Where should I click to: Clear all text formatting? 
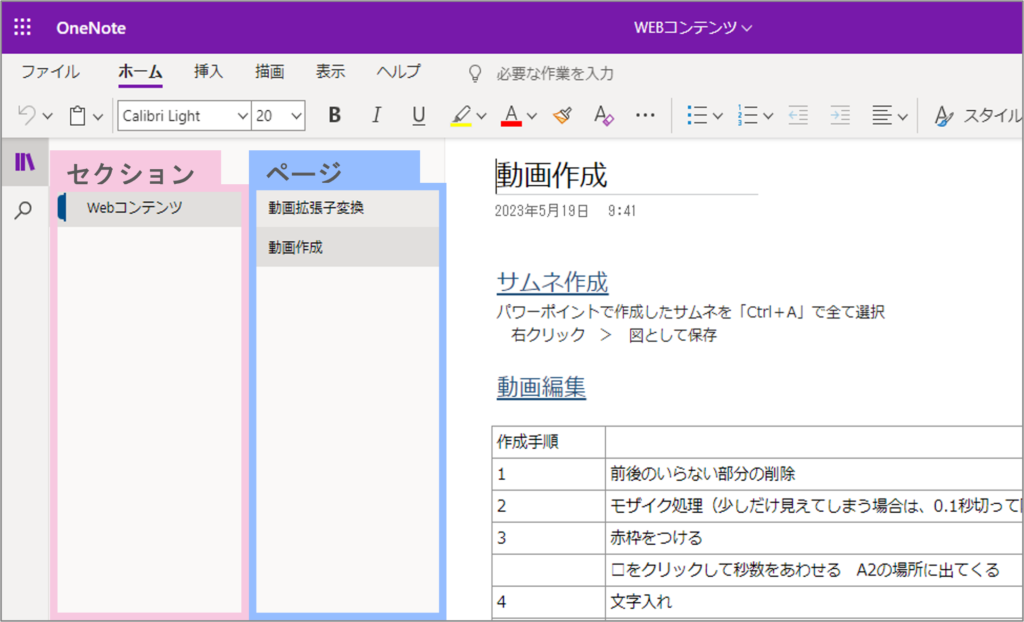pyautogui.click(x=603, y=116)
